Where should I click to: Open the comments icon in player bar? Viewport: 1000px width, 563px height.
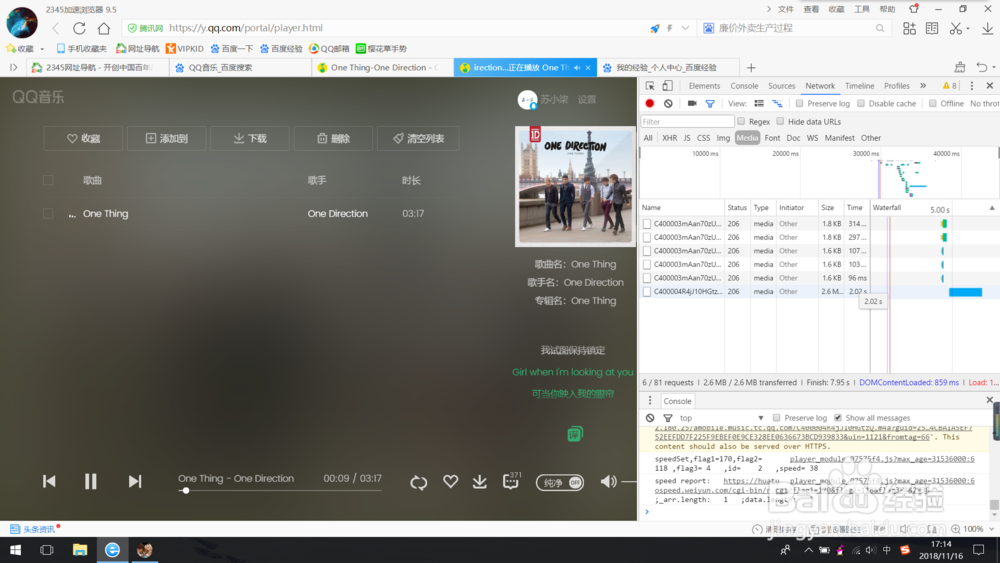(511, 481)
